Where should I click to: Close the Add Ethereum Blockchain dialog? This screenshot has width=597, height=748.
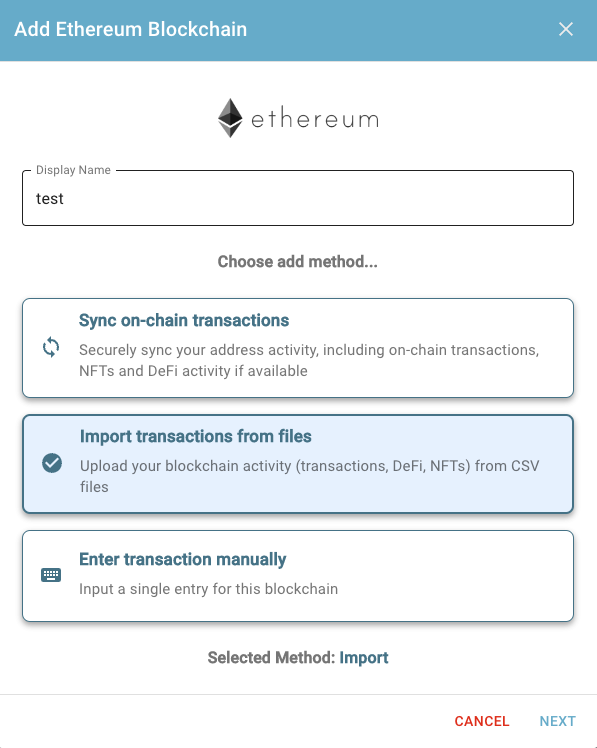pyautogui.click(x=566, y=29)
